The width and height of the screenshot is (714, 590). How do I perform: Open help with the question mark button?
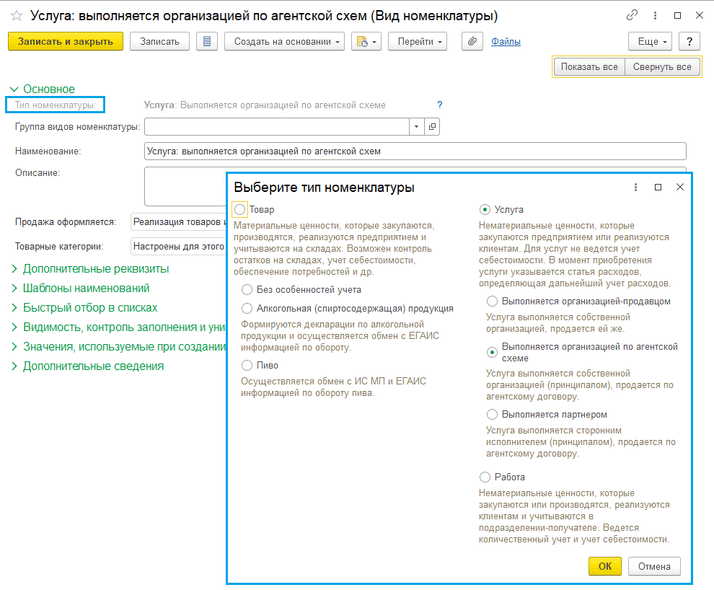click(689, 41)
